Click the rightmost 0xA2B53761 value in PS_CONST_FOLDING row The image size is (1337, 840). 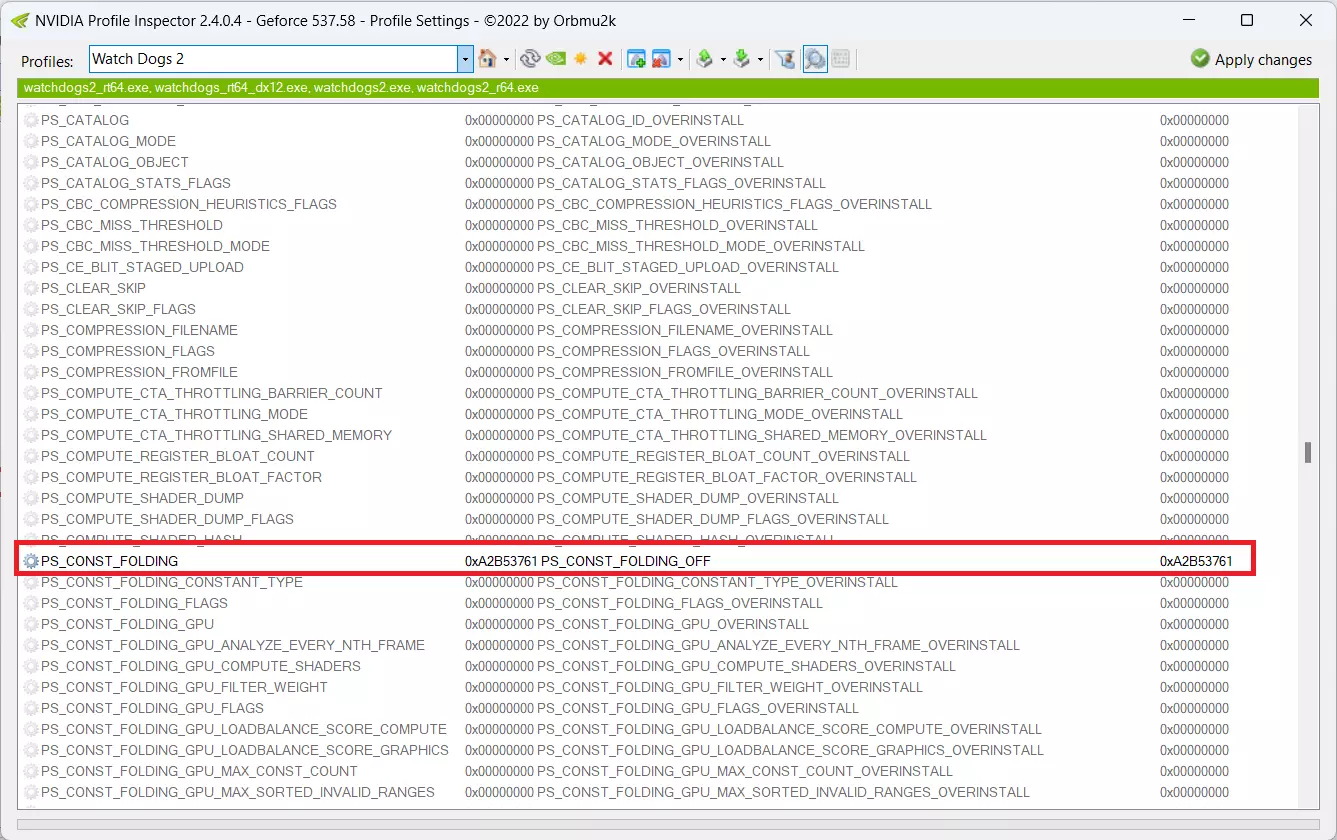coord(1196,561)
